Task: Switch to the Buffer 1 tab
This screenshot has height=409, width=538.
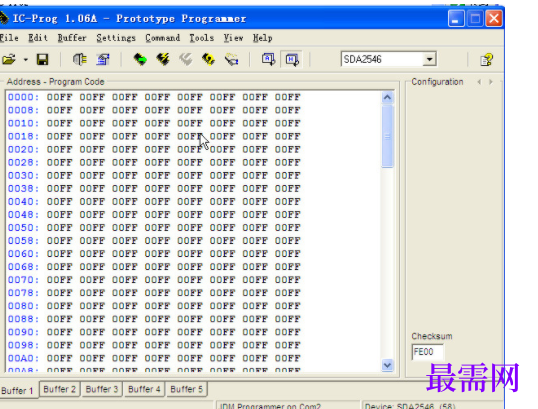Action: click(18, 390)
